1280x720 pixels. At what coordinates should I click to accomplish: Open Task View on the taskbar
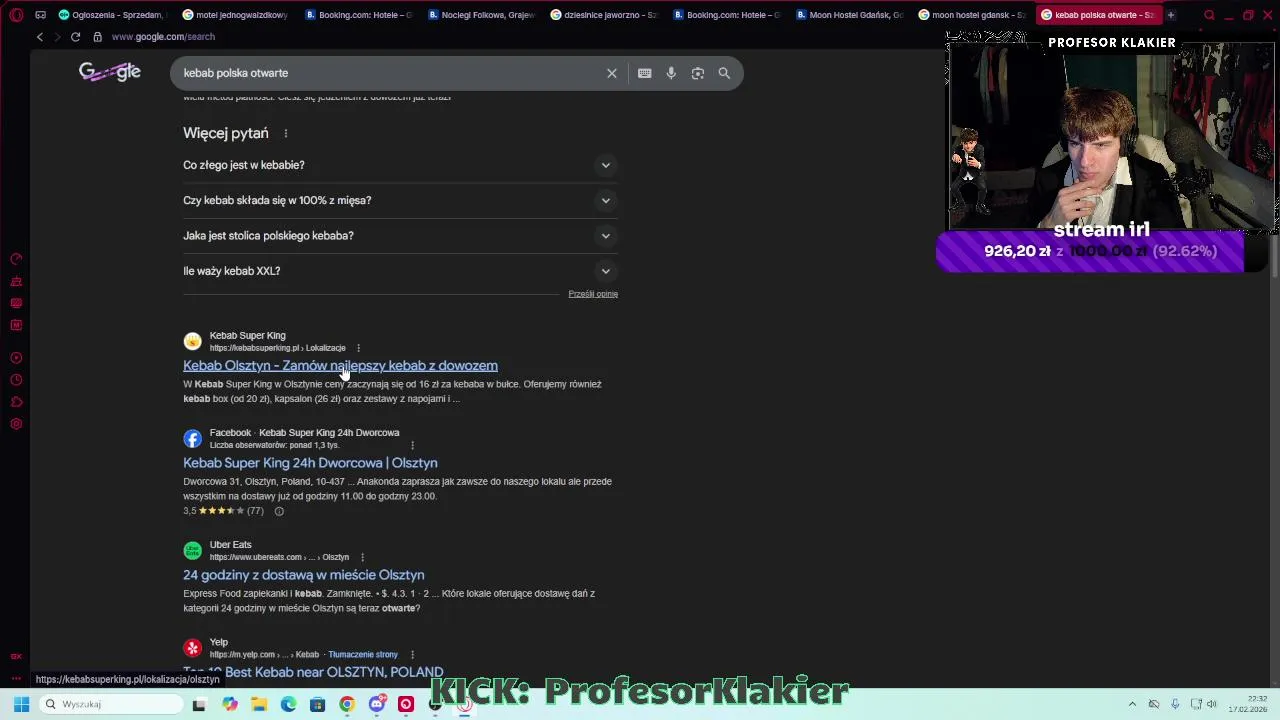tap(199, 704)
